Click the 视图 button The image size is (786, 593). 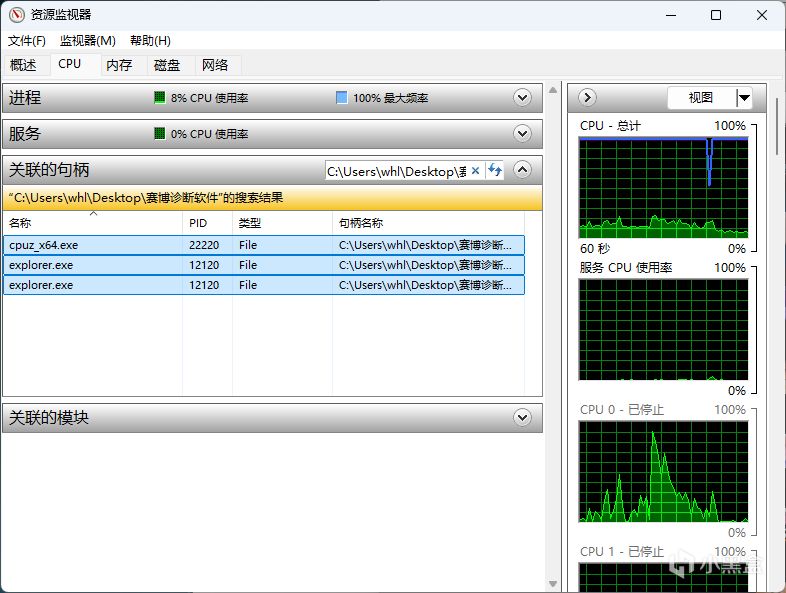[x=701, y=98]
